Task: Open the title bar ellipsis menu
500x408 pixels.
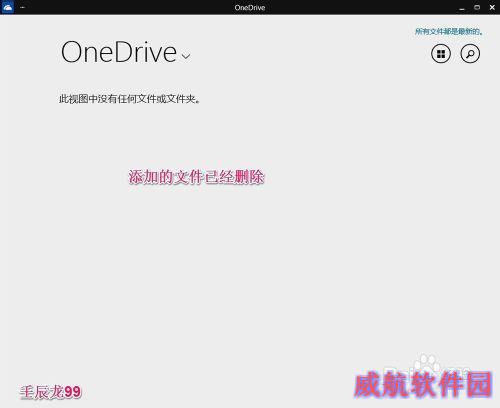Action: [x=22, y=7]
